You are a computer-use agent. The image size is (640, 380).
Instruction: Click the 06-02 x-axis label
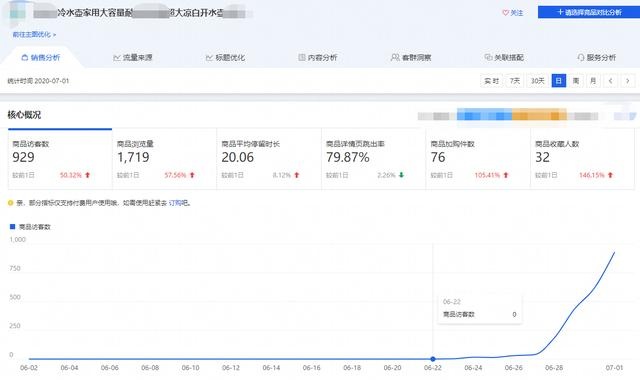(29, 368)
